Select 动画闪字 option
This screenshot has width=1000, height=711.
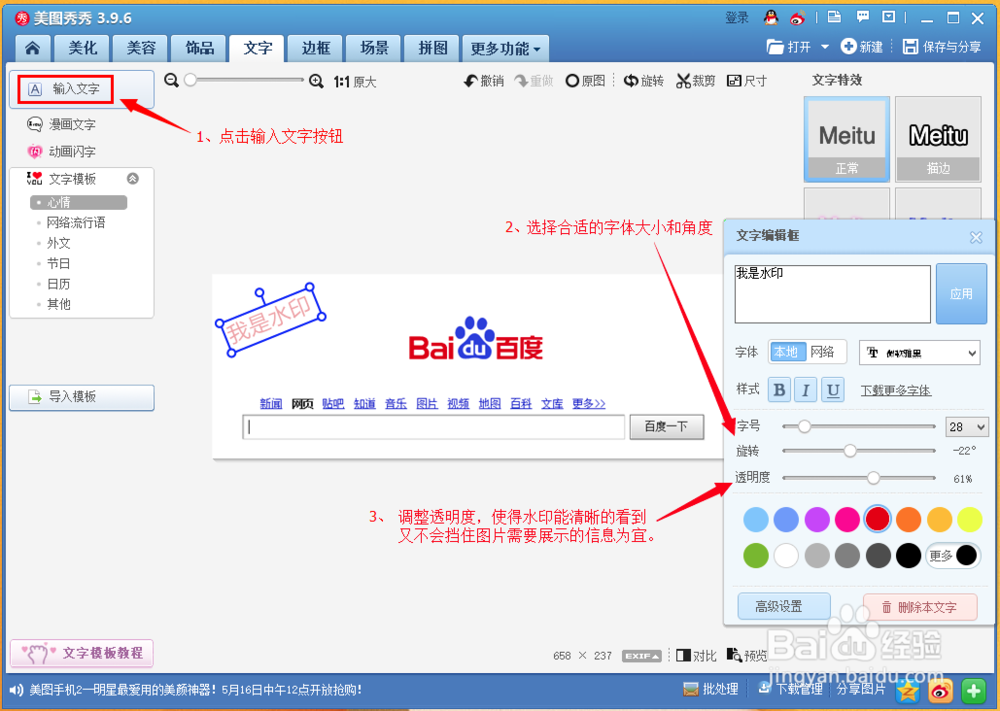click(x=62, y=151)
